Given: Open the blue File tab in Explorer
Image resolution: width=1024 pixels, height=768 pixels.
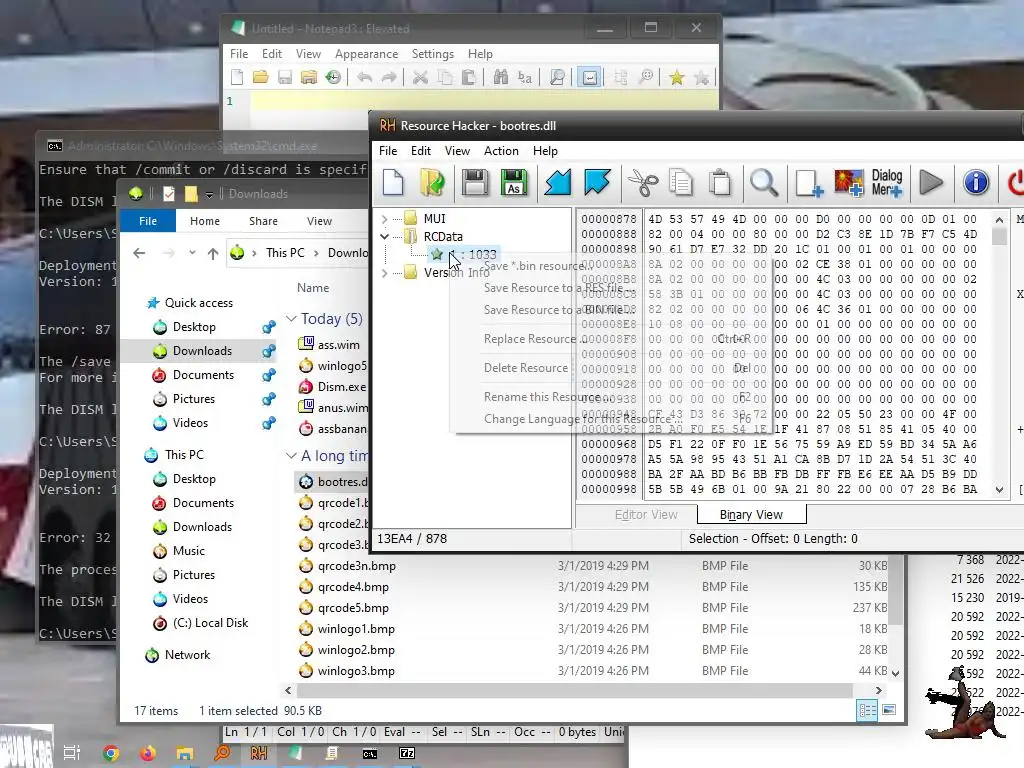Looking at the screenshot, I should [148, 221].
